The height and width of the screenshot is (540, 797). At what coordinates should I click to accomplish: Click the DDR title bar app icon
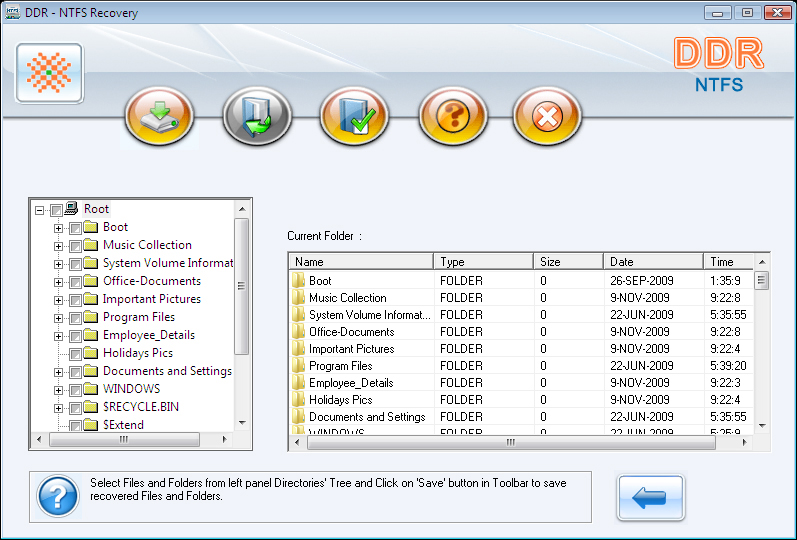pos(12,12)
